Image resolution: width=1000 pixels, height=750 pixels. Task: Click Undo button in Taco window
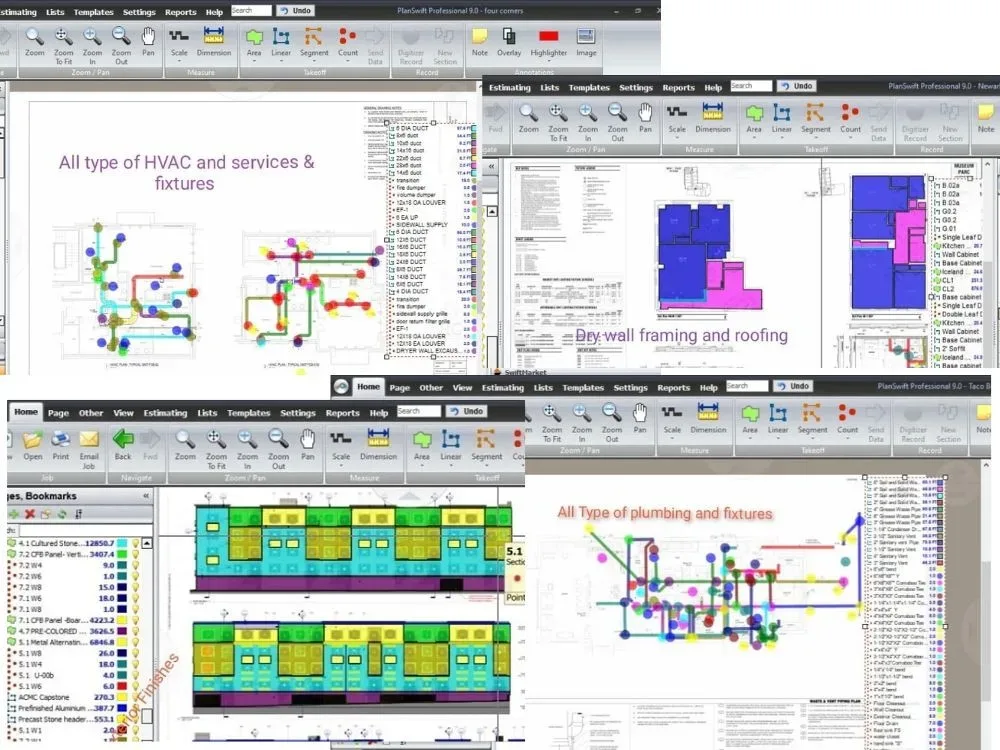793,386
